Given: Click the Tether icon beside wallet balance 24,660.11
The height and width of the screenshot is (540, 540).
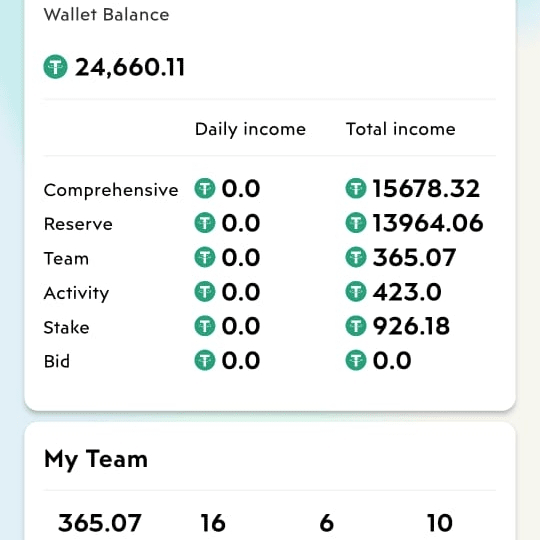Looking at the screenshot, I should [55, 67].
